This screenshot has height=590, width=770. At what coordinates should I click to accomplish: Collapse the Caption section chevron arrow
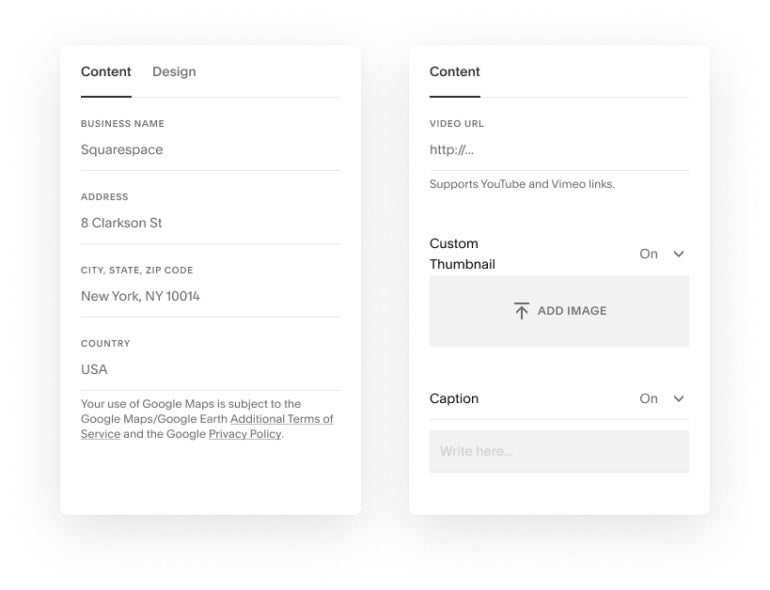point(679,399)
